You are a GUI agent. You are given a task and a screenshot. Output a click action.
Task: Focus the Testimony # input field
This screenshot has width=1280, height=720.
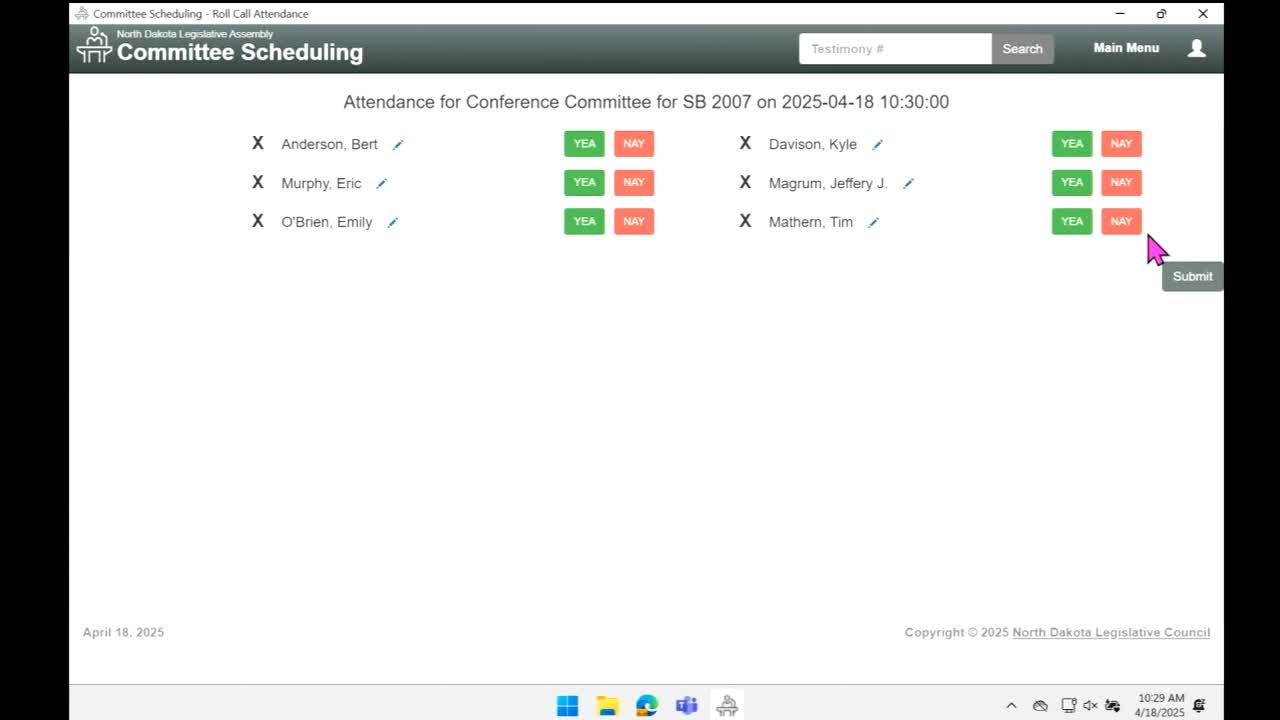895,49
